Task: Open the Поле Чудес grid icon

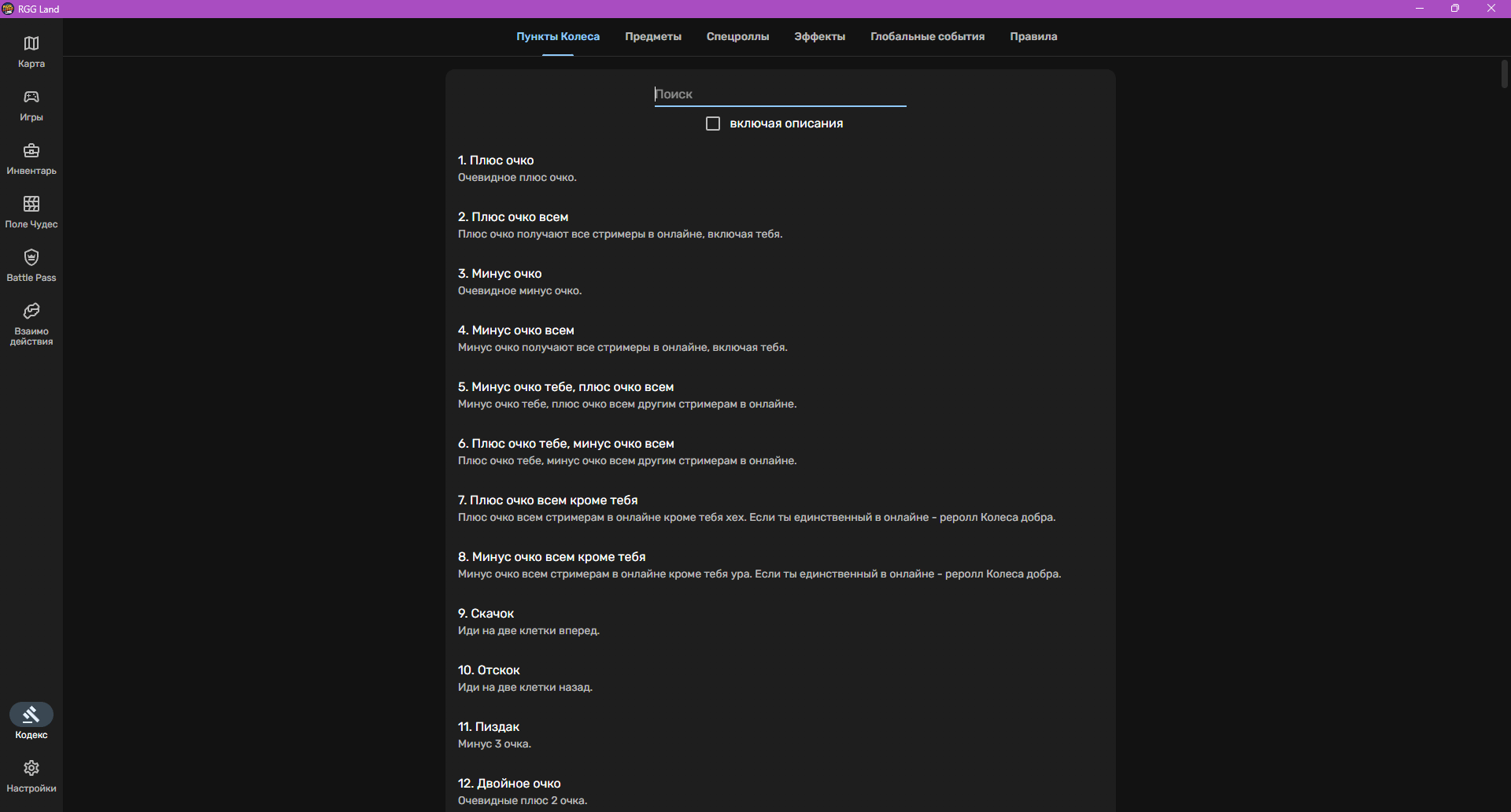Action: point(31,204)
